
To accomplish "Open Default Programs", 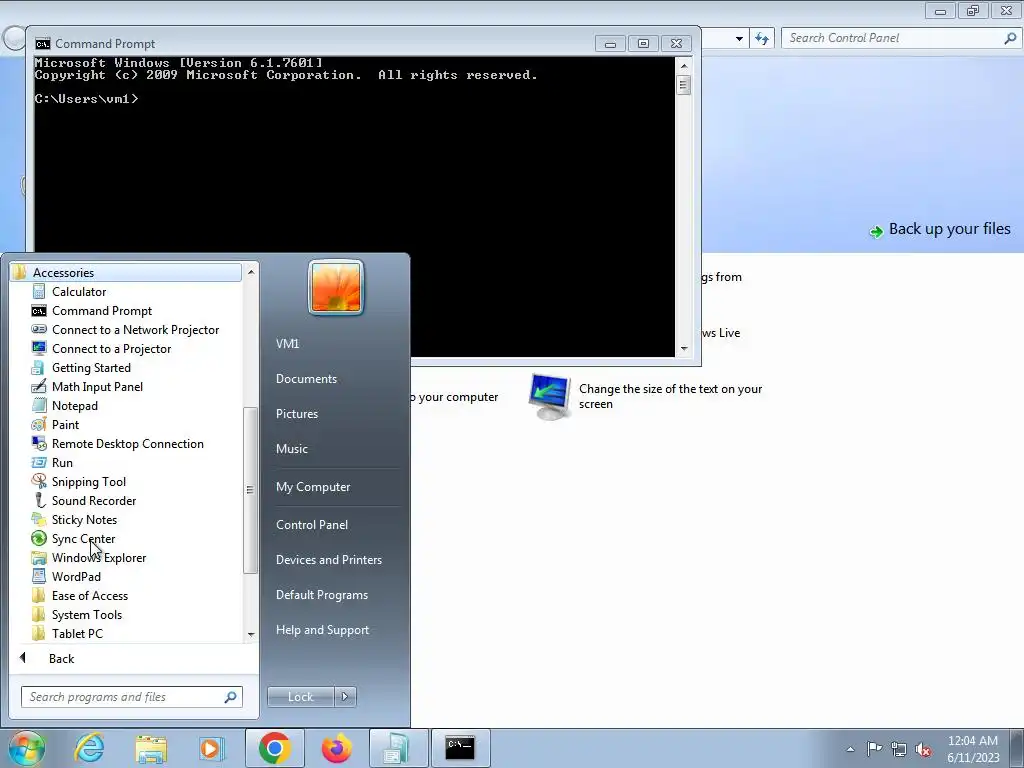I will point(321,595).
